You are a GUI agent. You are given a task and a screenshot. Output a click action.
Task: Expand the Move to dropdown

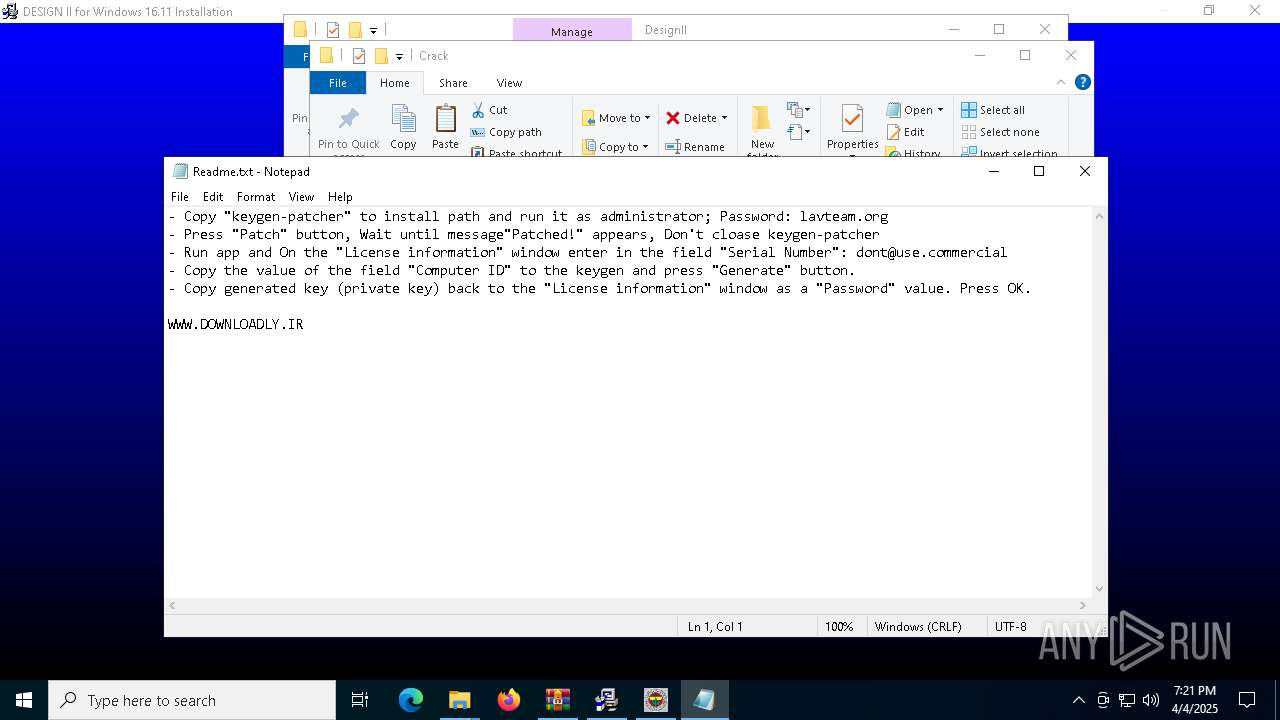[647, 118]
